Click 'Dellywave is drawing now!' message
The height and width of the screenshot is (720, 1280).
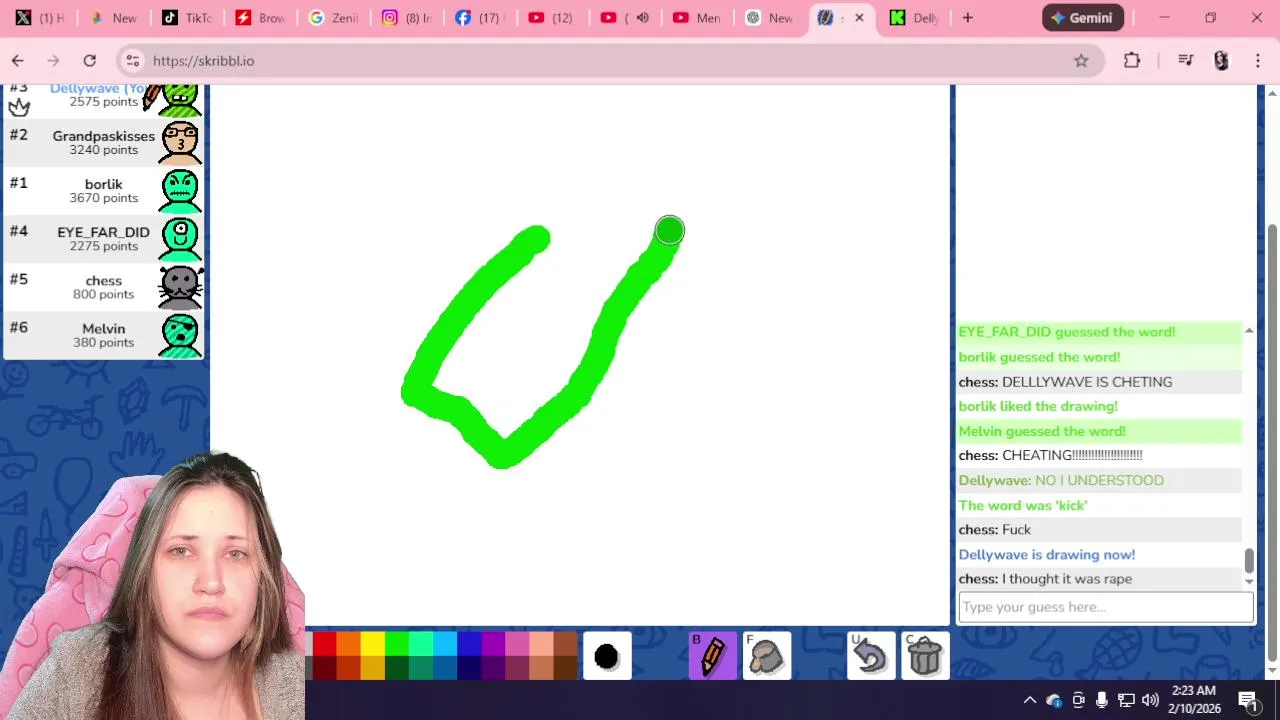[1047, 554]
